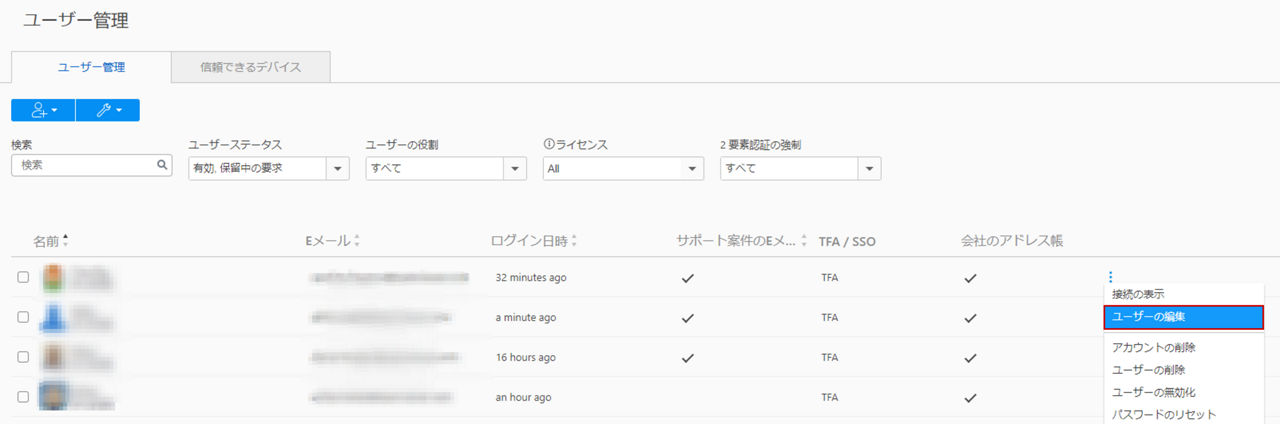Click the three-dot menu icon on first user row
This screenshot has width=1280, height=424.
coord(1110,277)
